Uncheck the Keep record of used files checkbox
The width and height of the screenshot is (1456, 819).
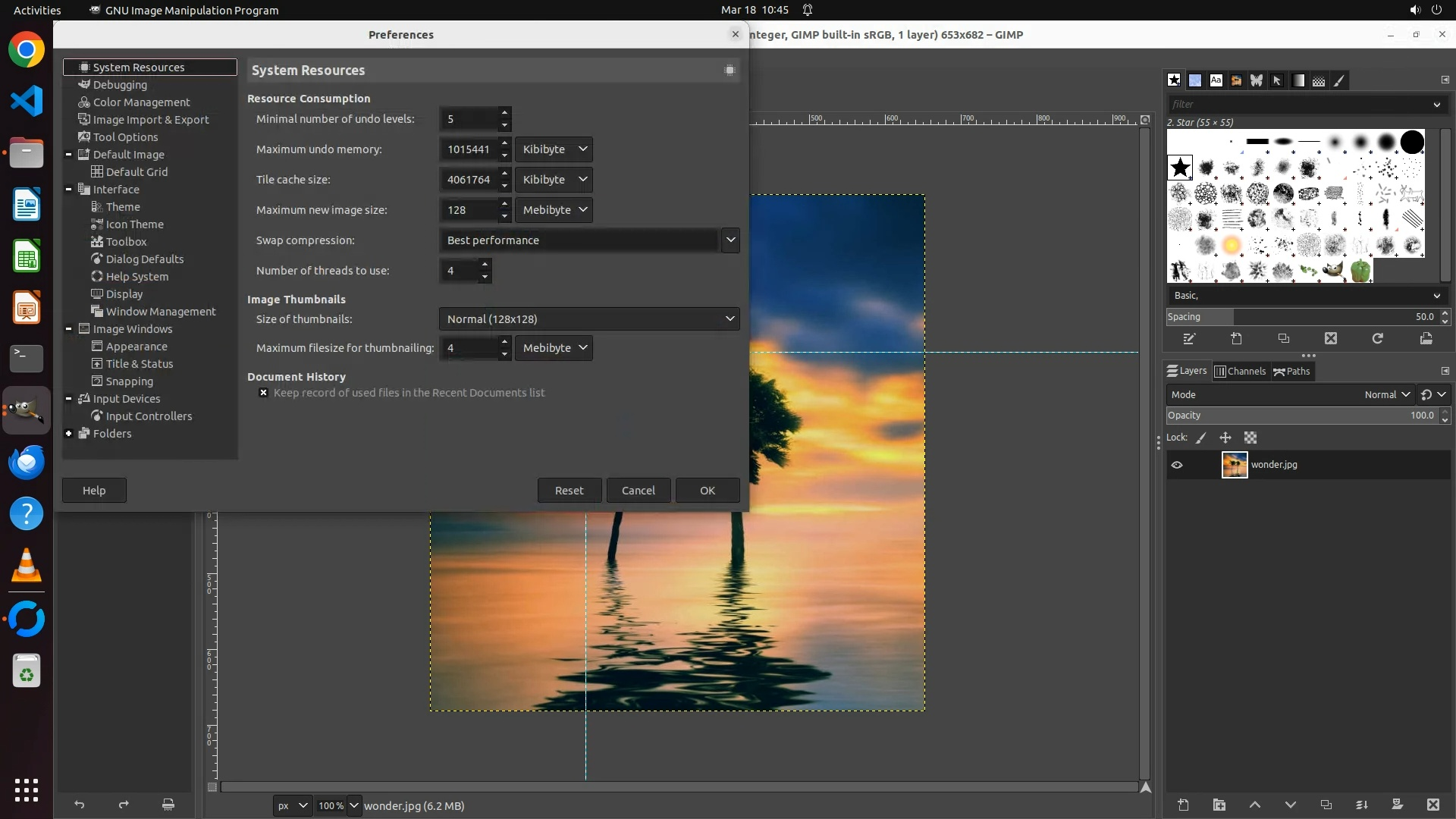263,393
